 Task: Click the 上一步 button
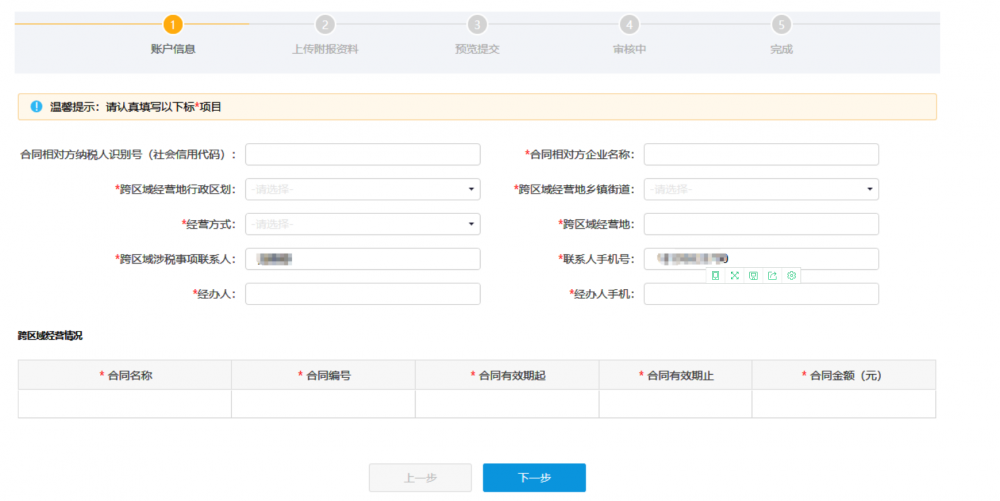420,478
